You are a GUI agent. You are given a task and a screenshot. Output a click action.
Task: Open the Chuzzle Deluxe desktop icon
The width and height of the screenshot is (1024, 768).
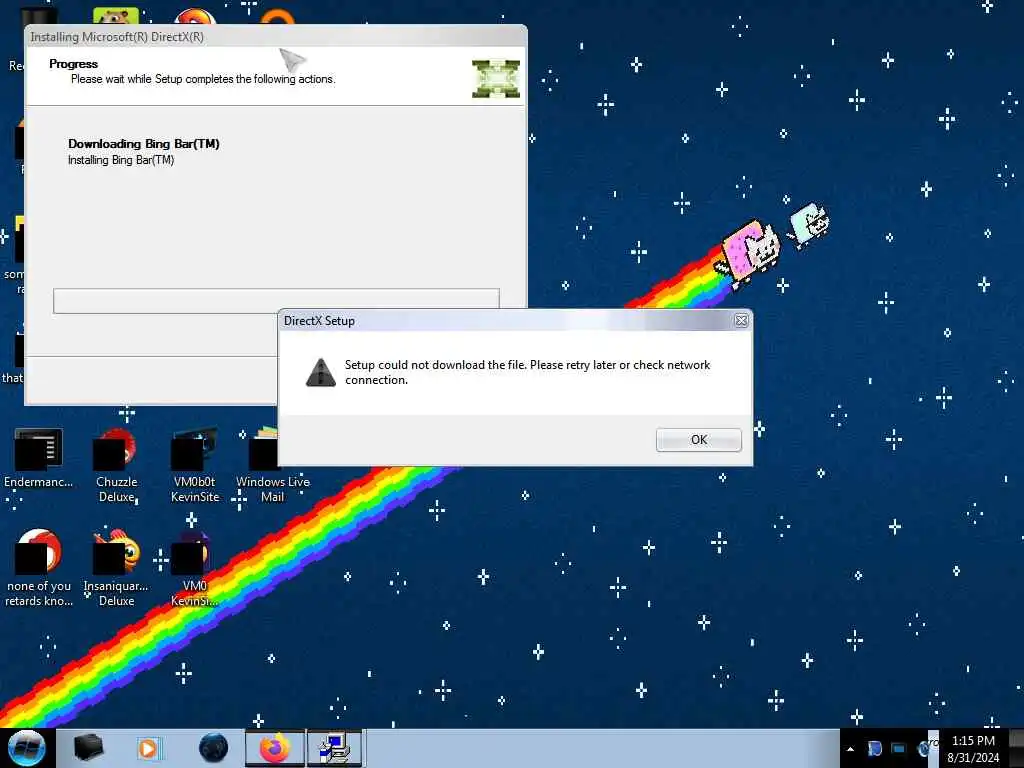tap(116, 465)
